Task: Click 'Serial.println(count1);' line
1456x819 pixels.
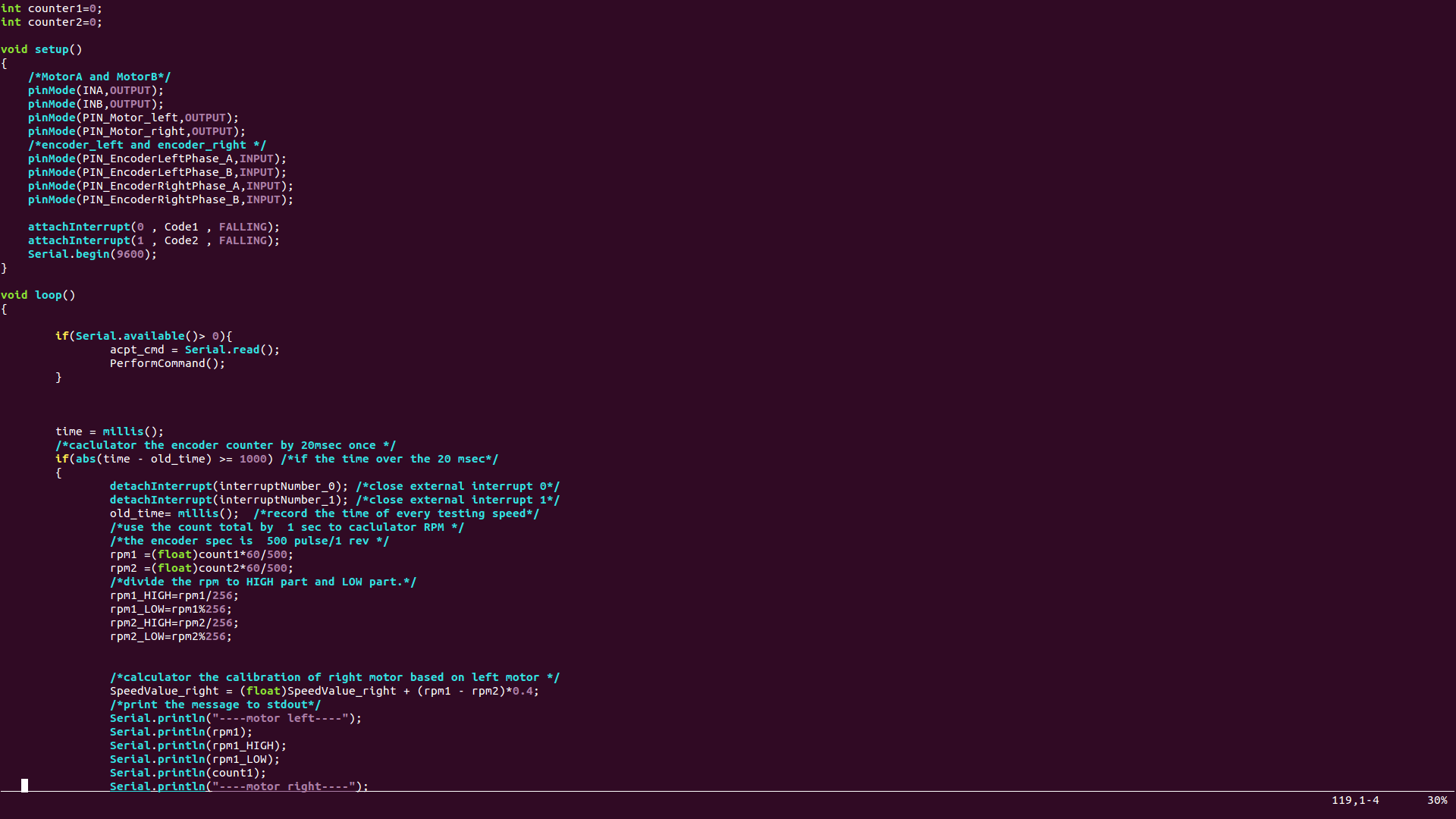Action: [187, 773]
